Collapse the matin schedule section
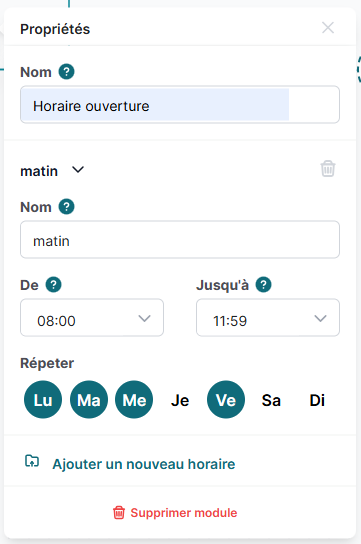361x544 pixels. 78,170
